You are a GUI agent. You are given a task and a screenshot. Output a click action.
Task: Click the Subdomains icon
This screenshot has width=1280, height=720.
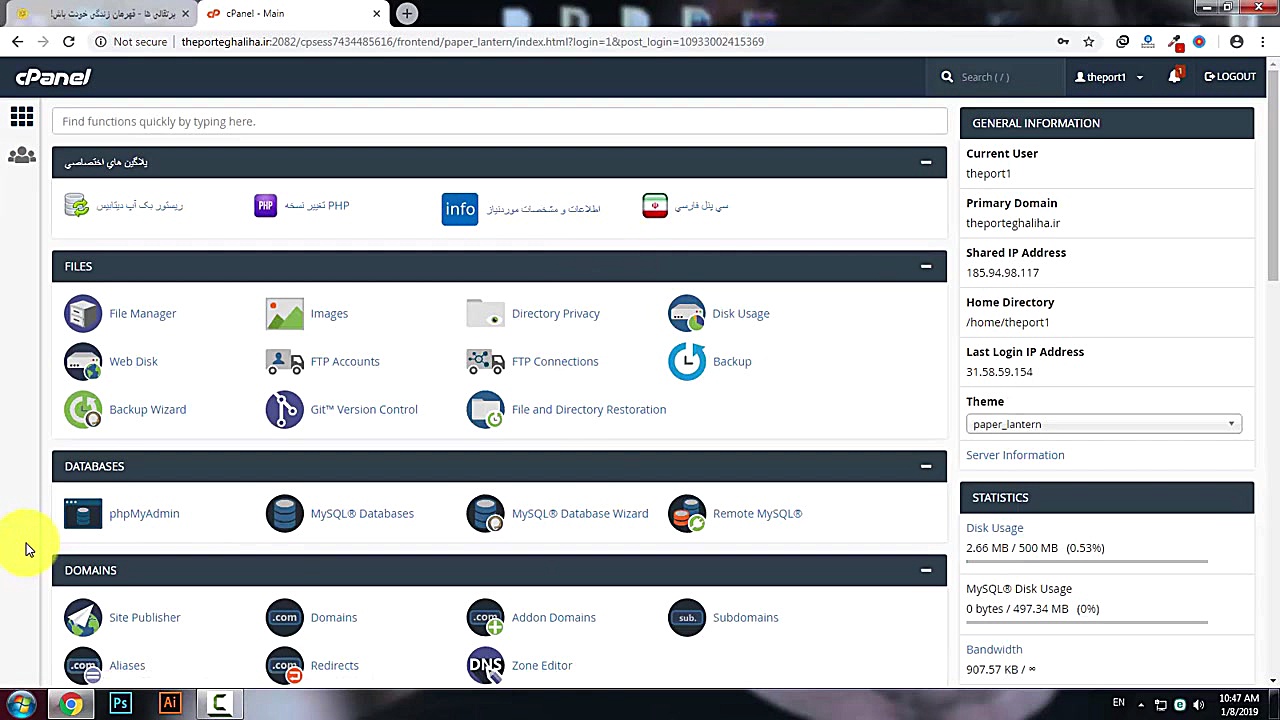pos(686,618)
